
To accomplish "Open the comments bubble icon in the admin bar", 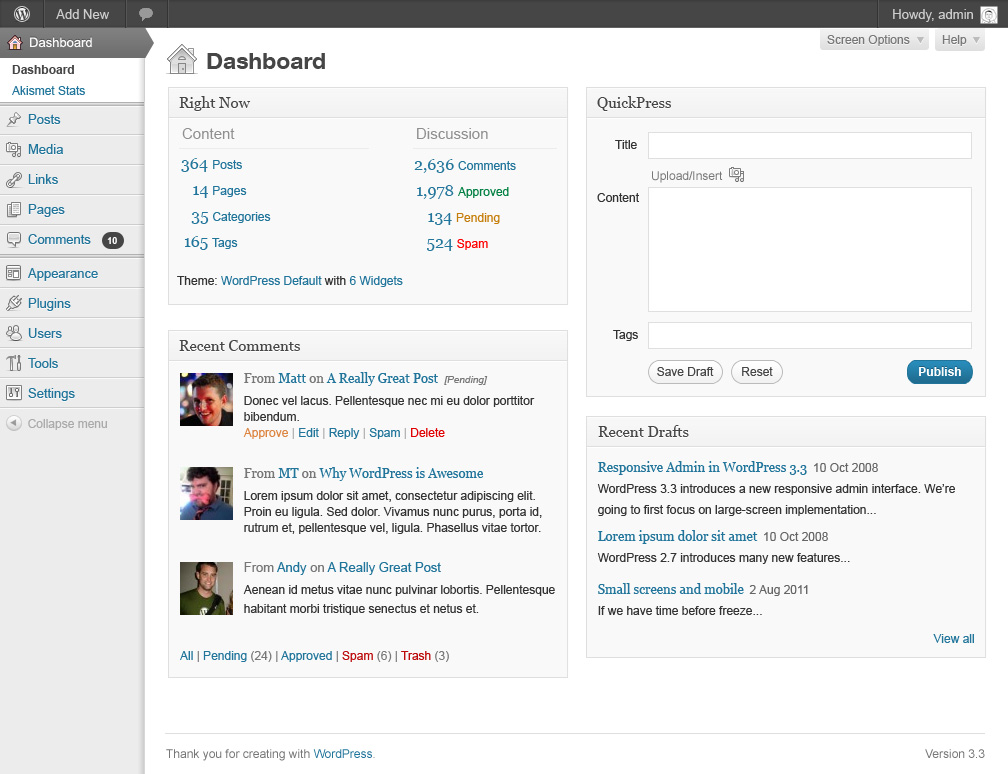I will (x=146, y=14).
